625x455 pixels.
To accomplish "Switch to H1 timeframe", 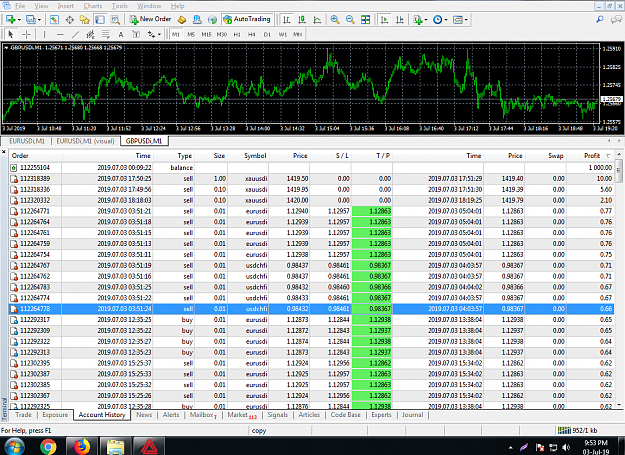I will tap(237, 35).
